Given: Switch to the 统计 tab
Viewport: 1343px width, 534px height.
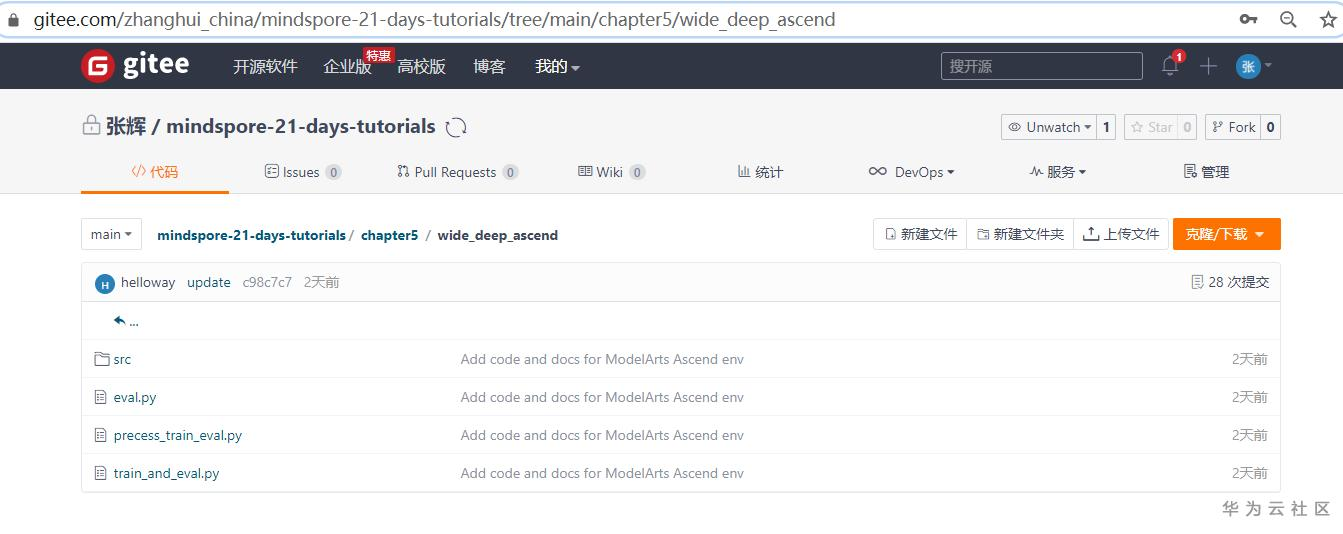Looking at the screenshot, I should click(760, 172).
